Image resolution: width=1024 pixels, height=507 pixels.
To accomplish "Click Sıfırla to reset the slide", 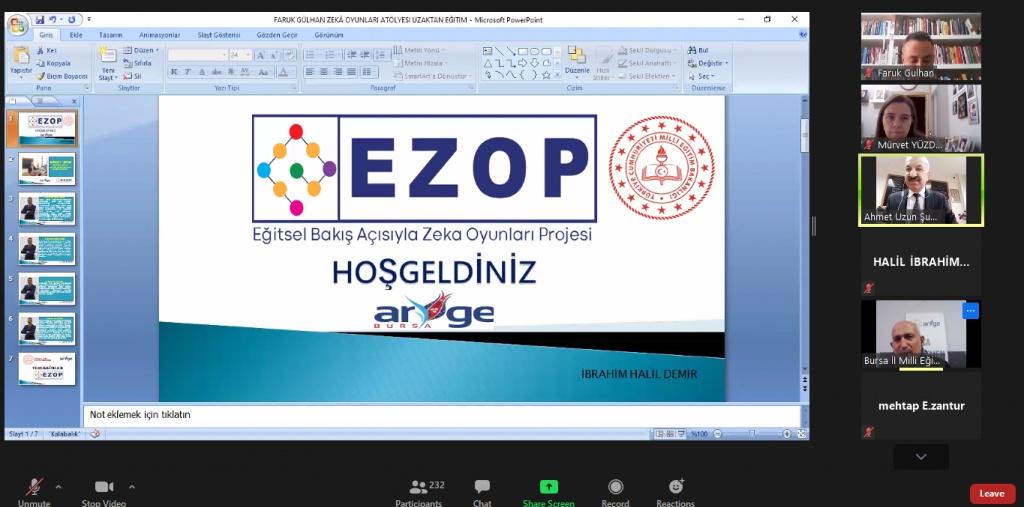I will tap(137, 63).
